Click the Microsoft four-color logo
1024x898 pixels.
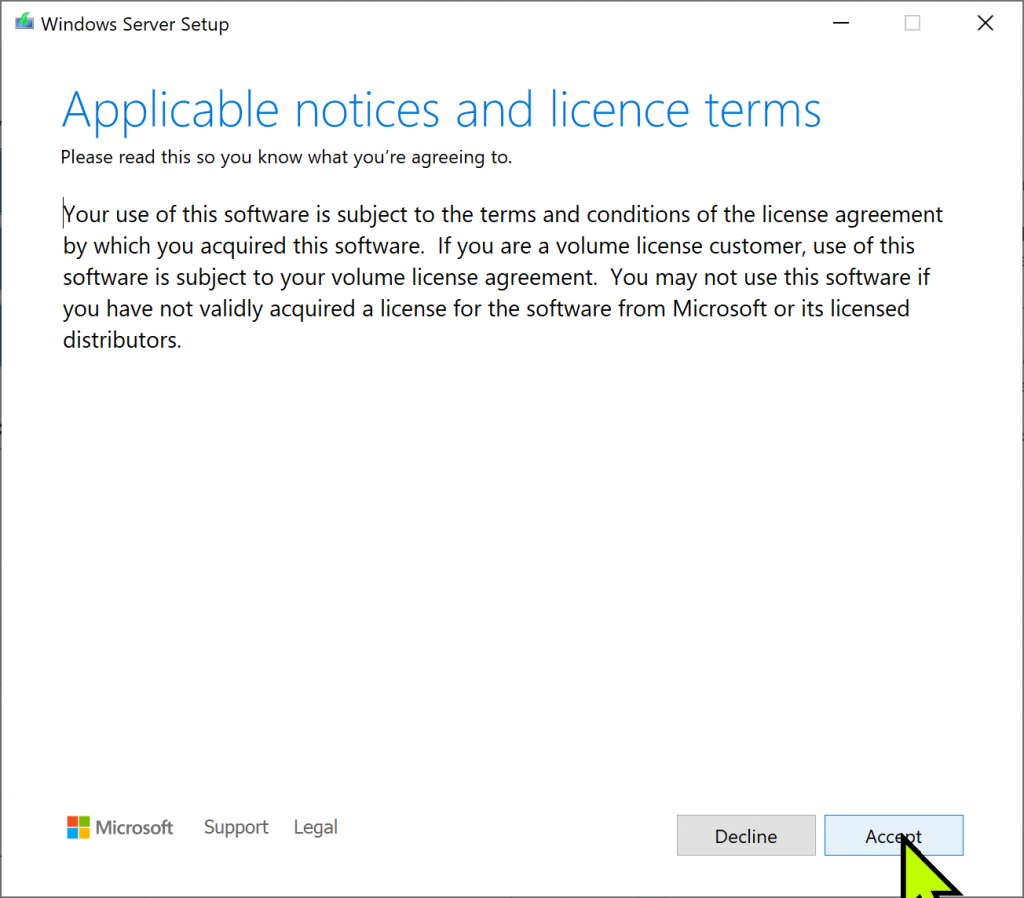click(78, 827)
